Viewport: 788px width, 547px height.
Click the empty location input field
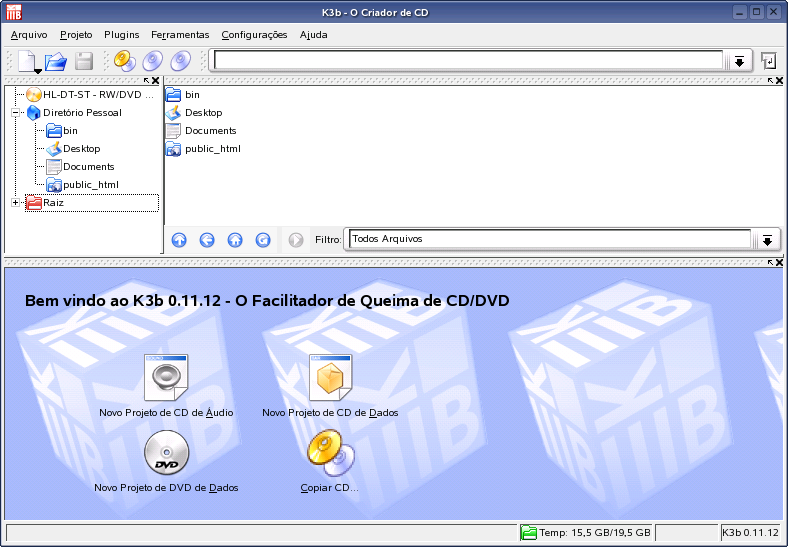pyautogui.click(x=468, y=61)
